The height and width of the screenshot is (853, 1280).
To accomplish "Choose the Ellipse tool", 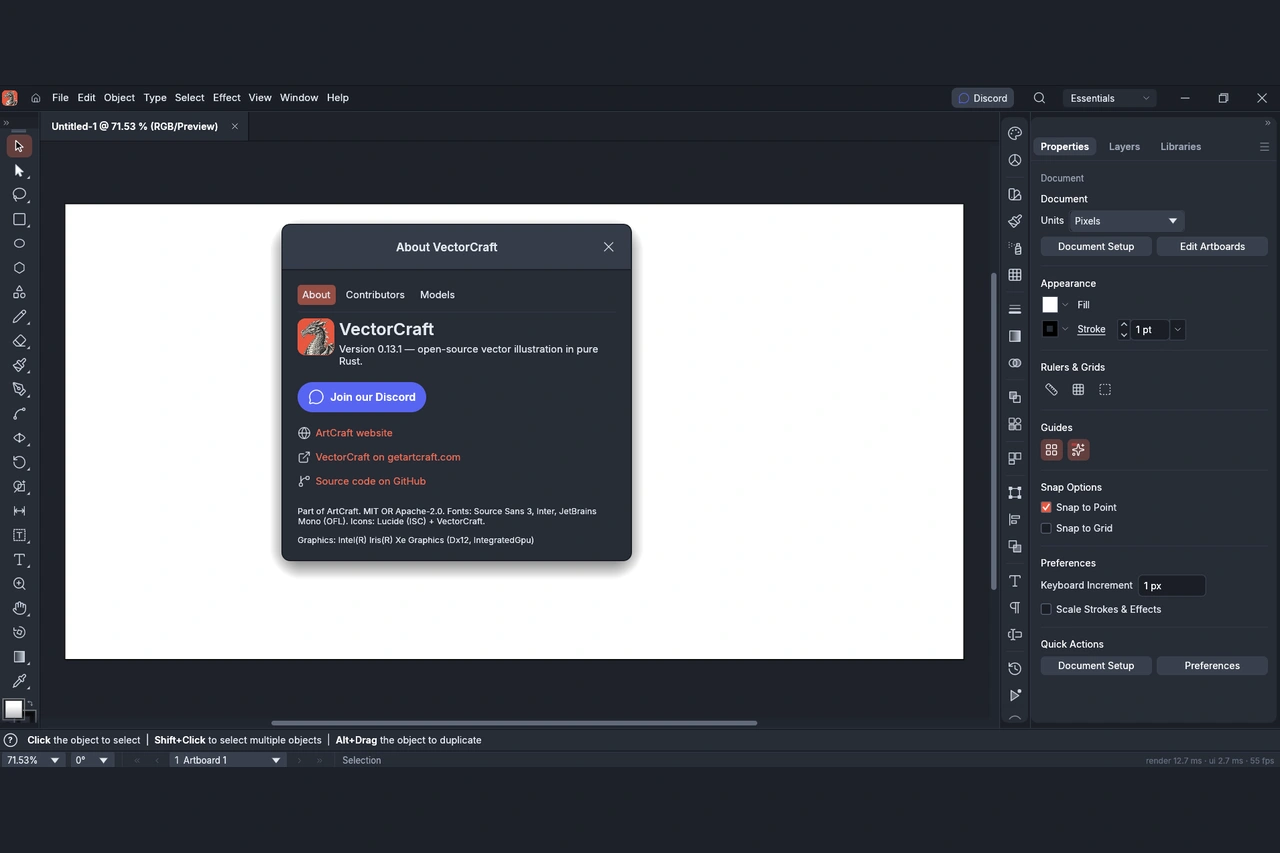I will (x=19, y=244).
